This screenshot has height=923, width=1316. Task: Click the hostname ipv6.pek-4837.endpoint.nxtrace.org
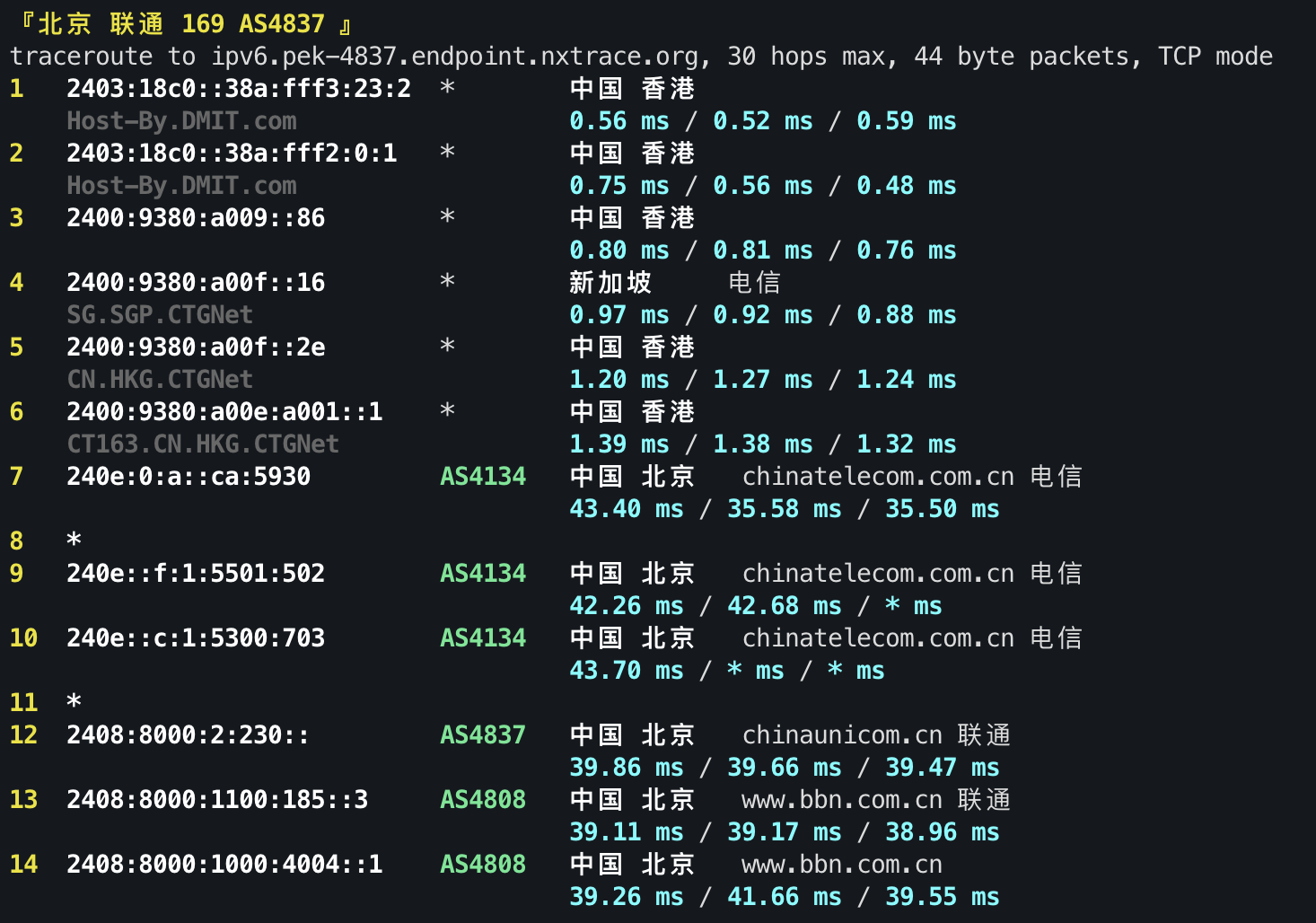point(455,57)
